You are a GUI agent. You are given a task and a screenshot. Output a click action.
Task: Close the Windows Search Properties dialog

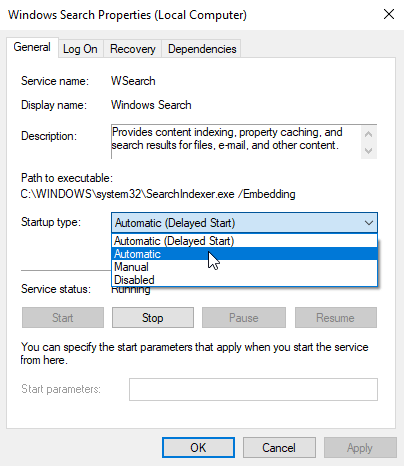click(389, 15)
